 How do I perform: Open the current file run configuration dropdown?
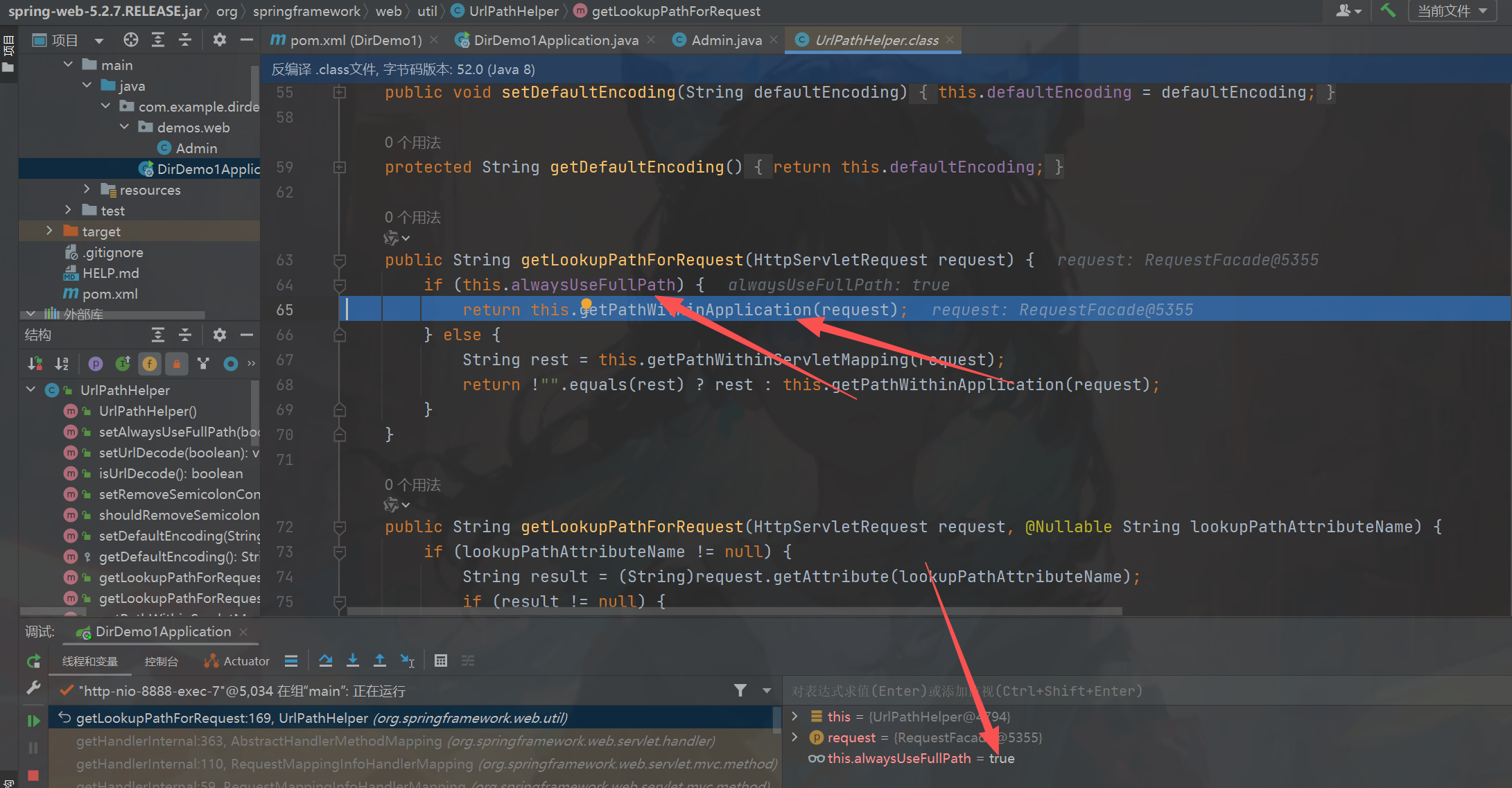coord(1452,11)
